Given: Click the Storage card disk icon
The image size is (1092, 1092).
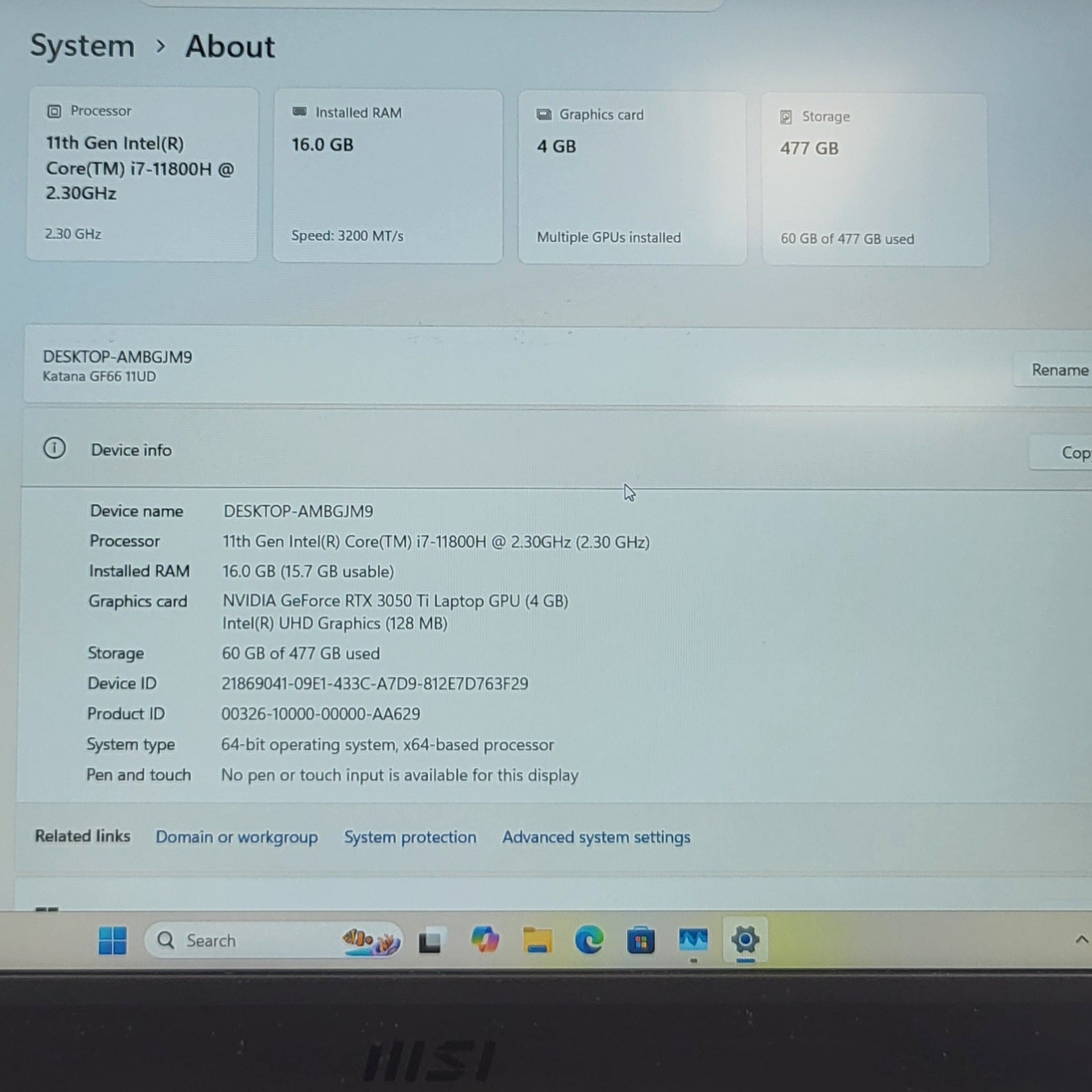Looking at the screenshot, I should click(x=786, y=117).
